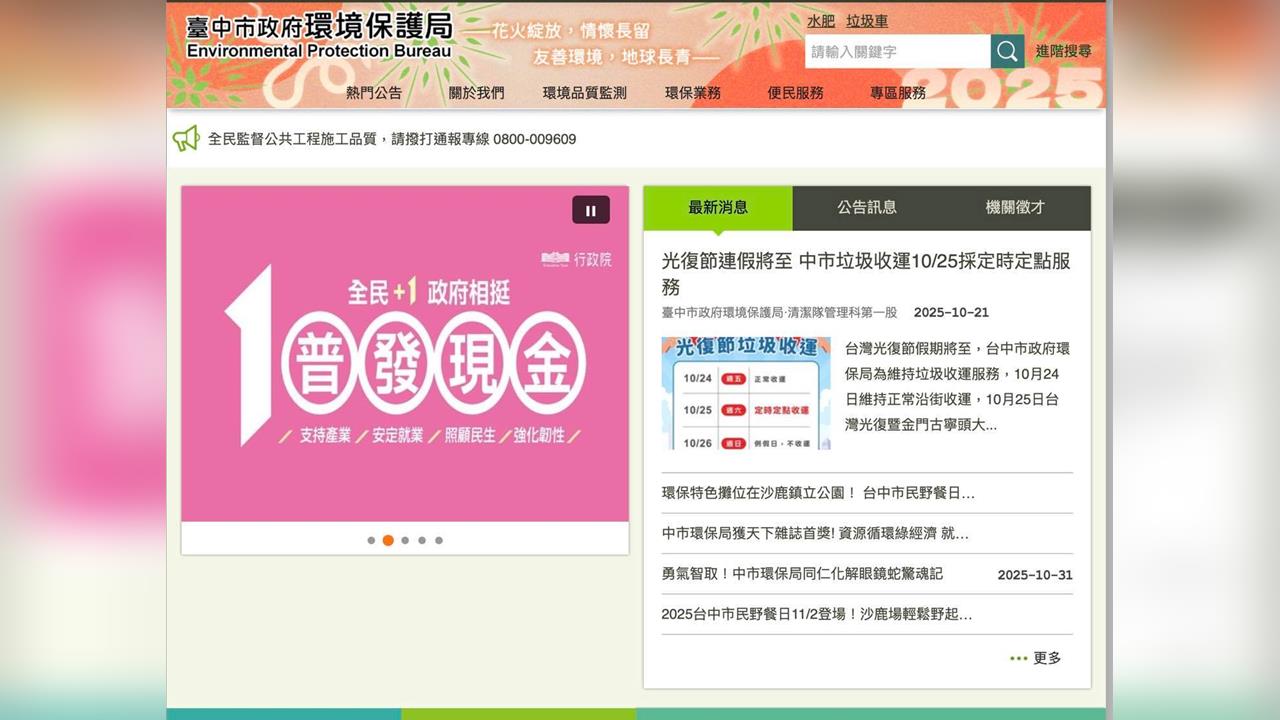Click the green megaphone announcement icon
The width and height of the screenshot is (1280, 720).
pyautogui.click(x=185, y=138)
